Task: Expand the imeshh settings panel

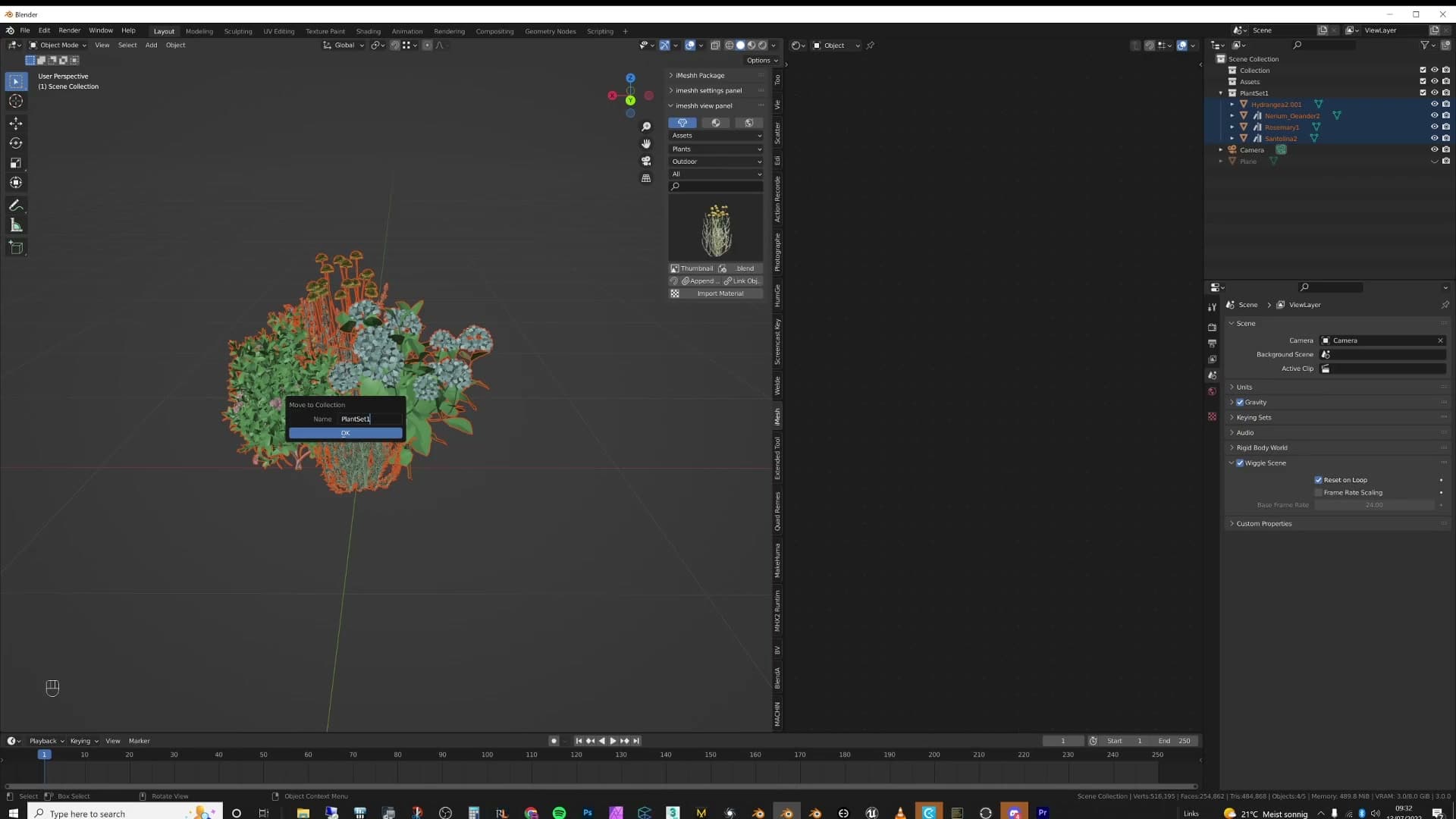Action: [716, 91]
